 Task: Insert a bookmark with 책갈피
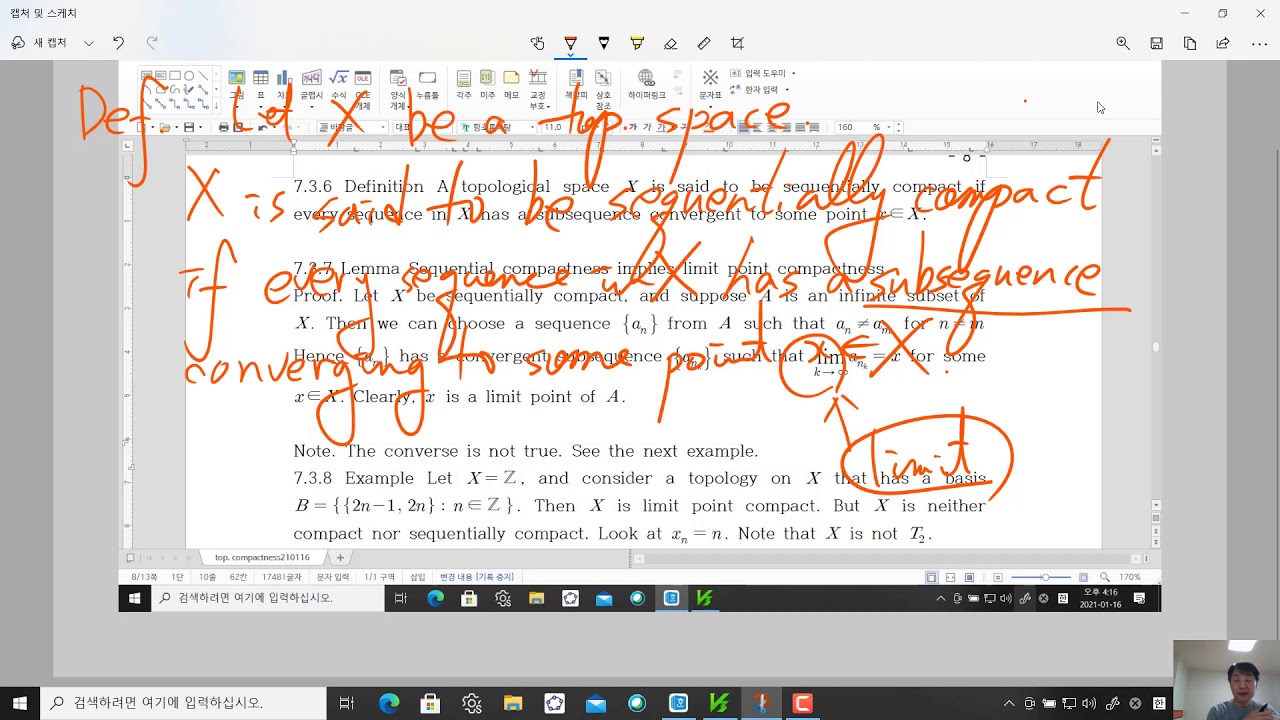tap(576, 86)
